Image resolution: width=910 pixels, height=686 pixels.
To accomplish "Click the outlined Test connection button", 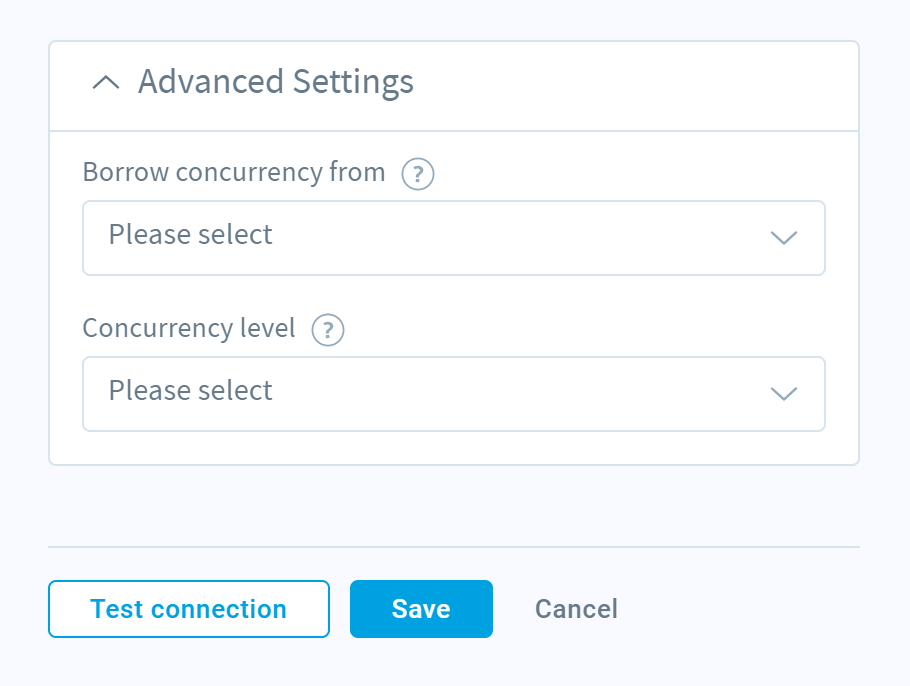I will tap(189, 609).
